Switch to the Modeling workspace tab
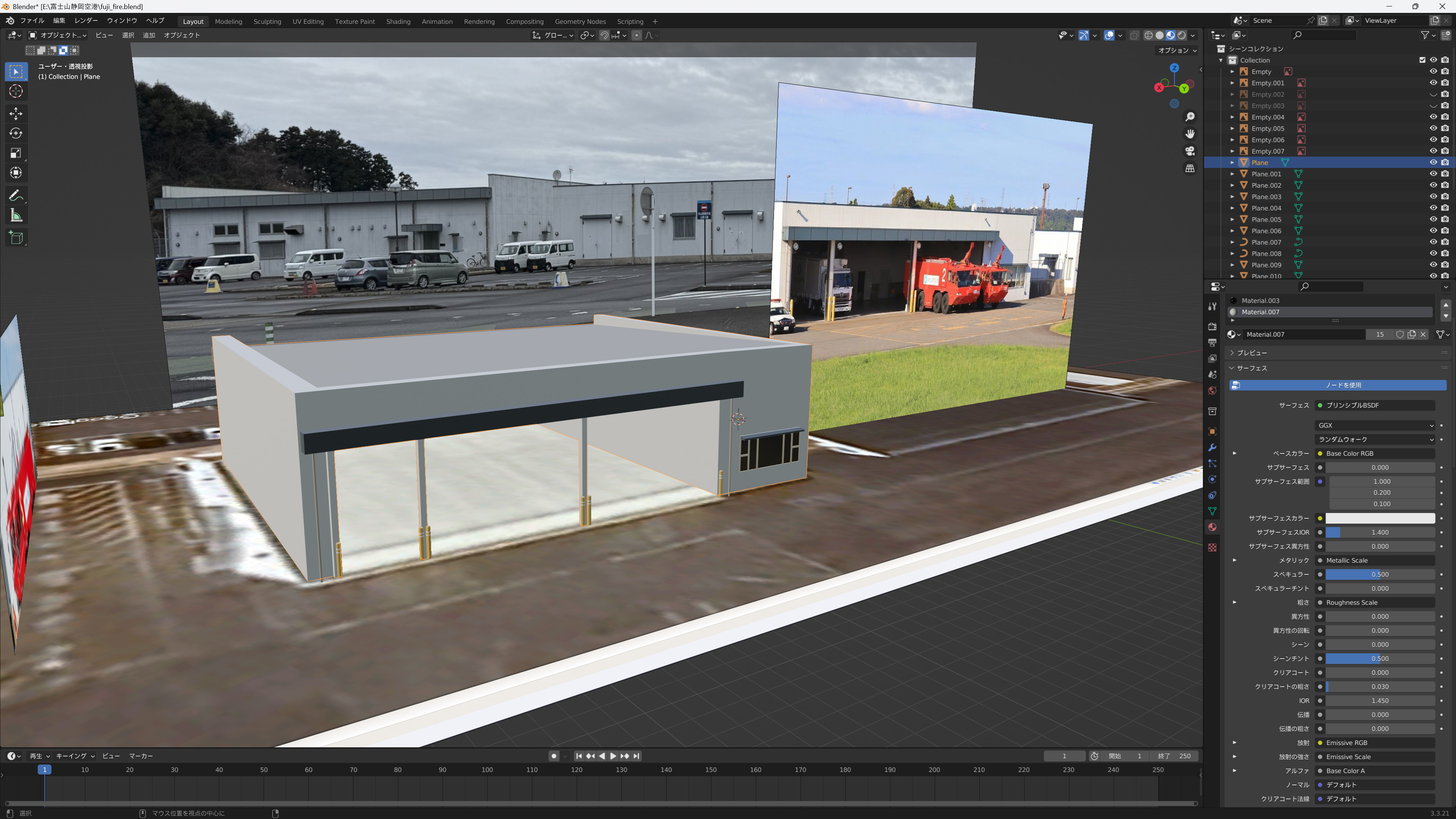The image size is (1456, 819). click(228, 22)
